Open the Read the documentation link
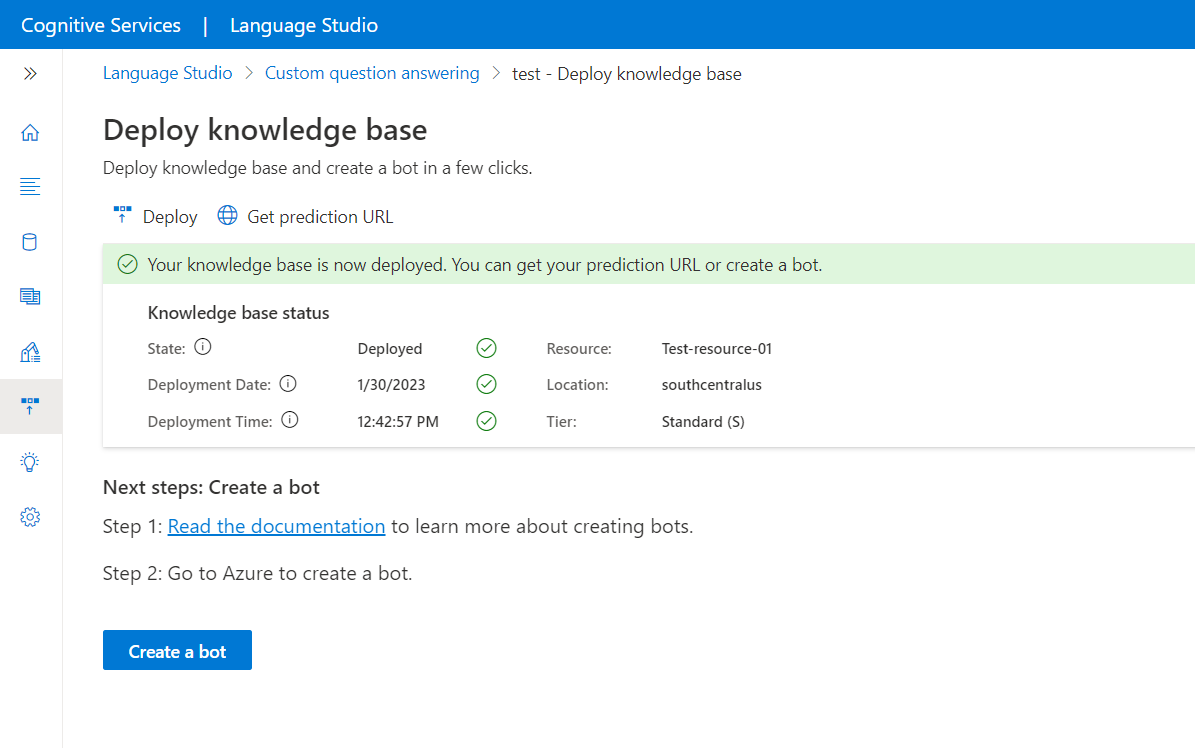This screenshot has height=748, width=1195. [276, 525]
